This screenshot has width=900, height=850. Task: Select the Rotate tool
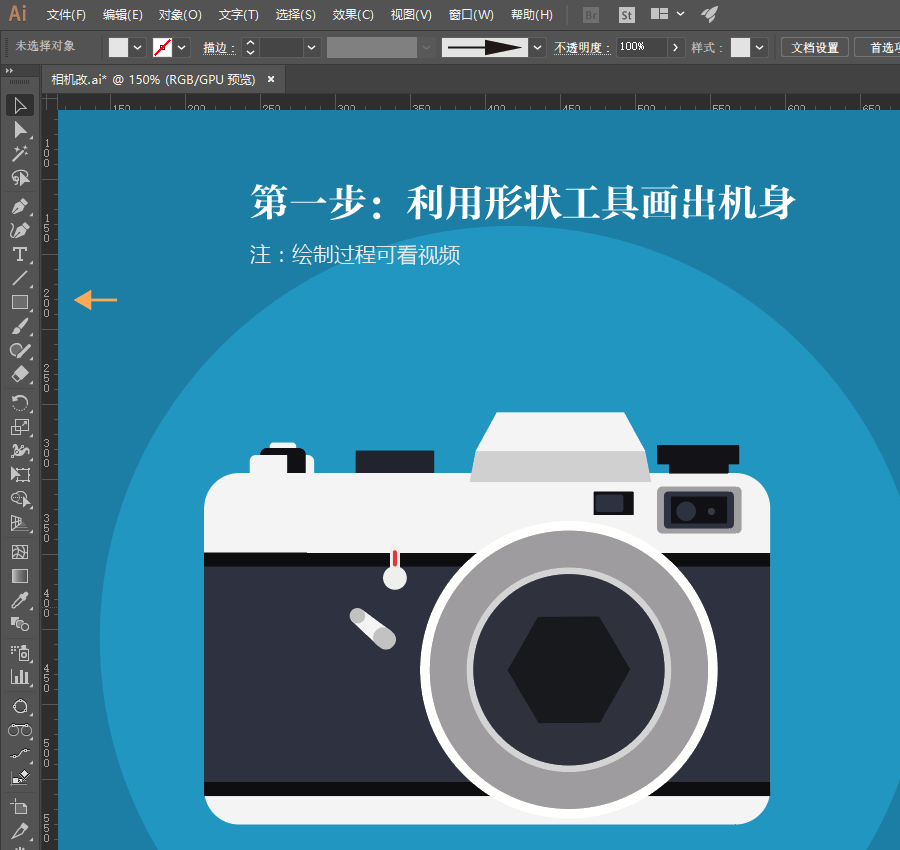tap(20, 403)
